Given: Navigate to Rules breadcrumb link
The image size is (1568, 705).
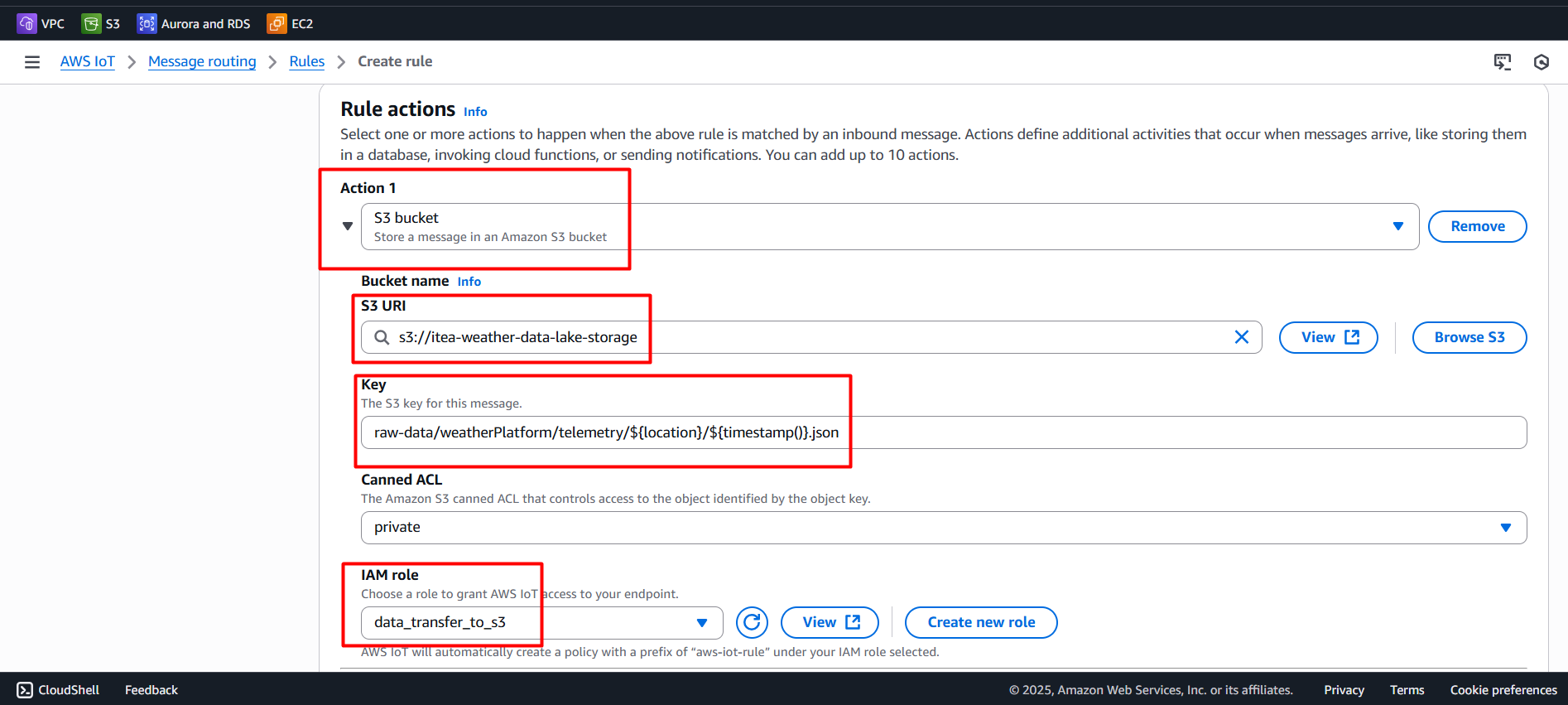Looking at the screenshot, I should (306, 61).
